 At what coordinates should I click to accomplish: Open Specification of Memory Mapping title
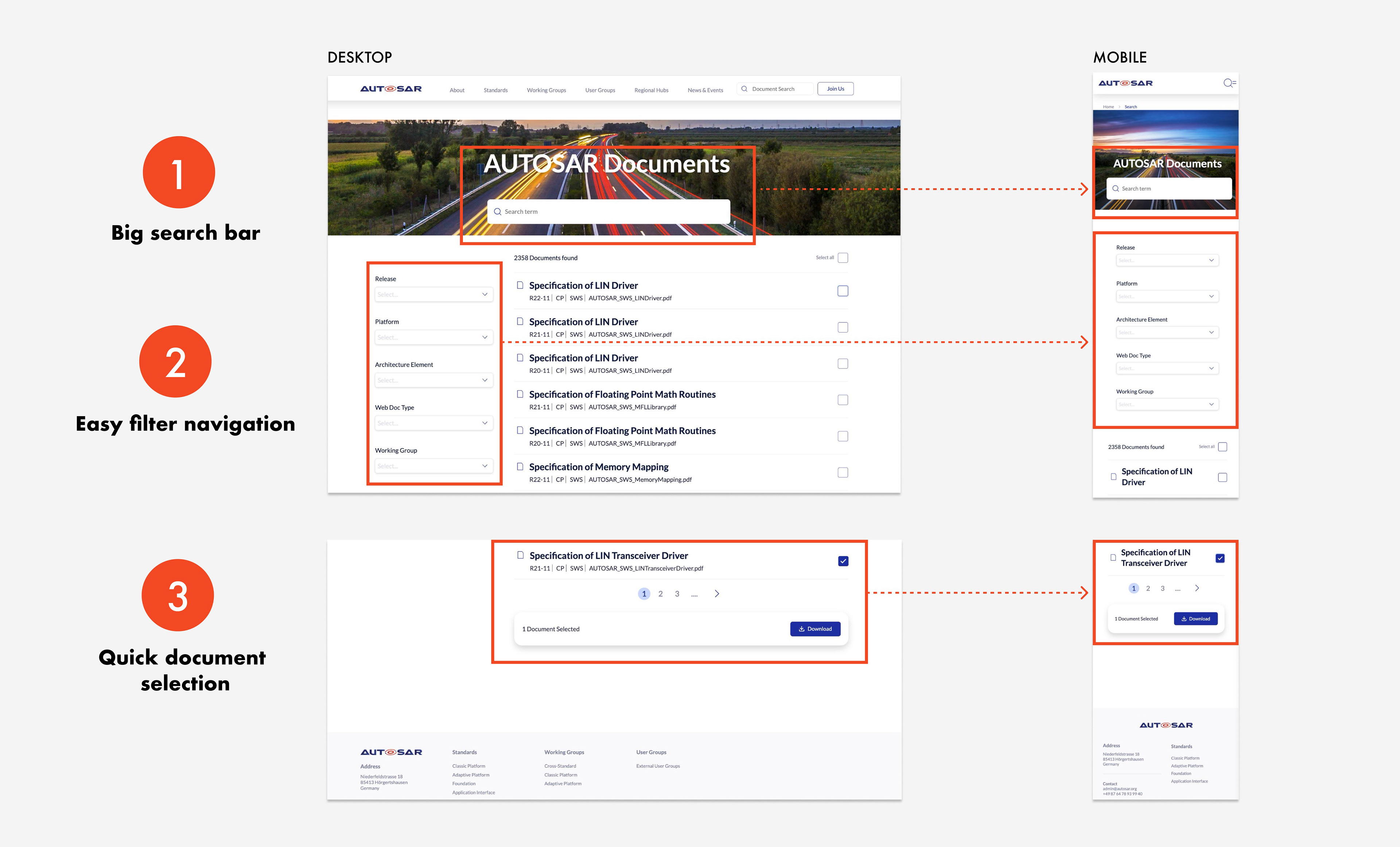point(598,467)
